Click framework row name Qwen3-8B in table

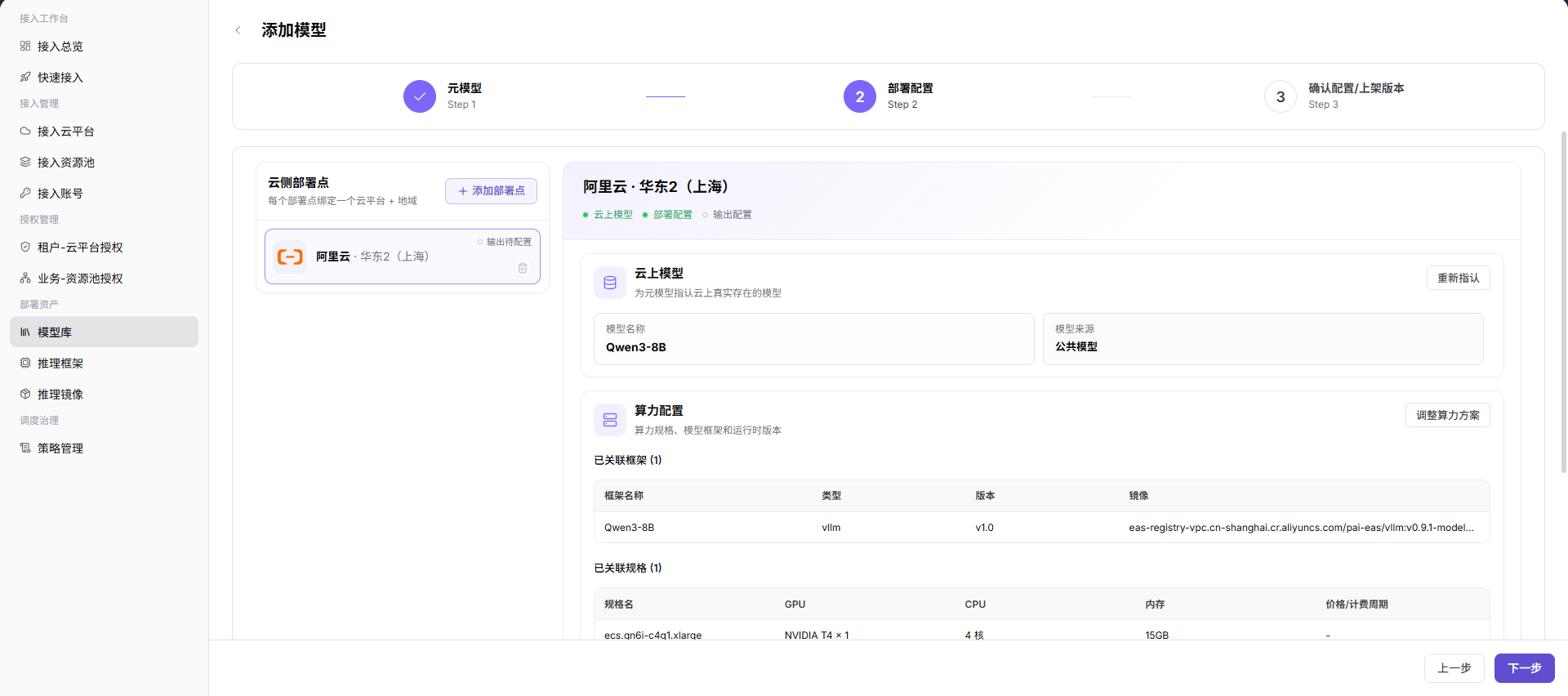point(629,528)
